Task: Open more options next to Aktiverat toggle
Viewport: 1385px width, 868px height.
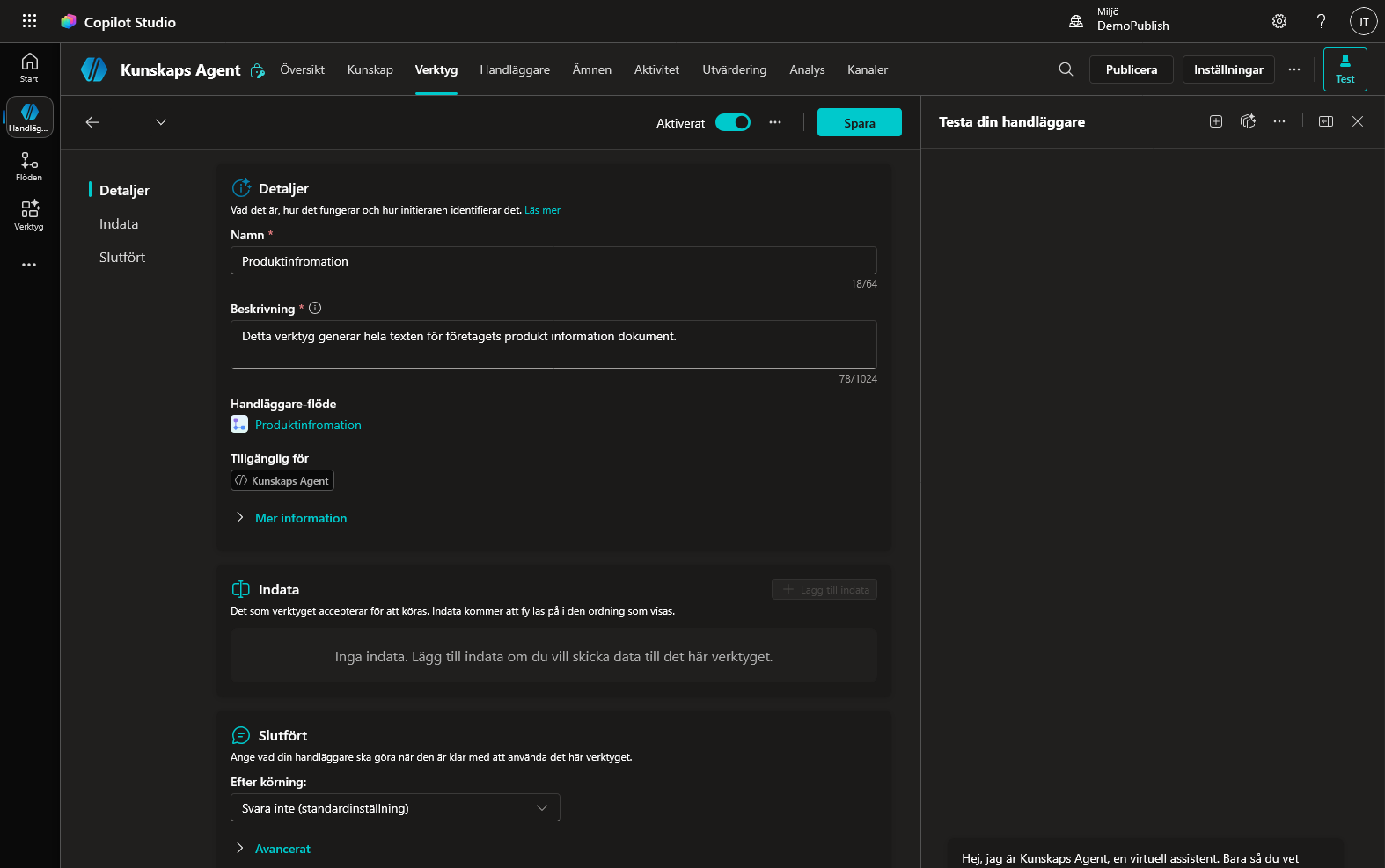Action: 775,122
